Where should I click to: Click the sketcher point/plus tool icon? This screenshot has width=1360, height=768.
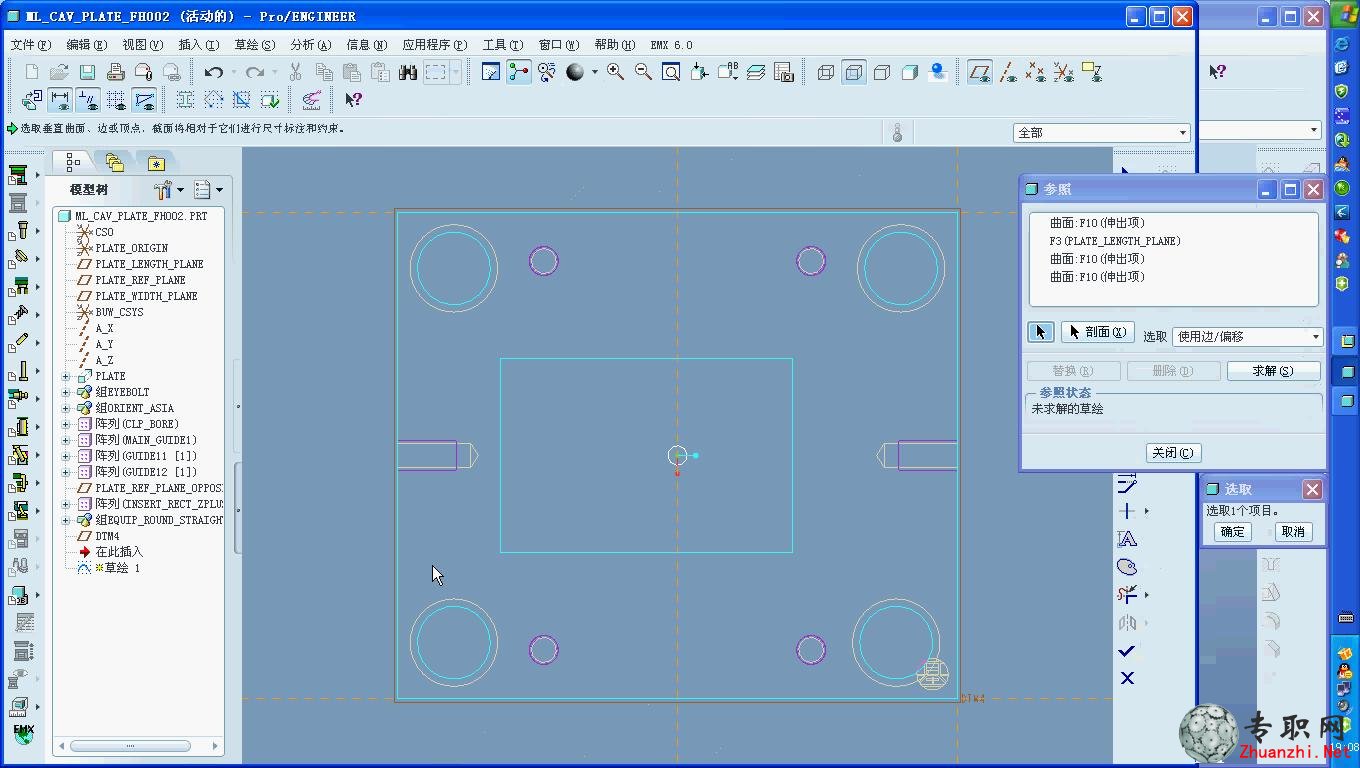[1127, 511]
